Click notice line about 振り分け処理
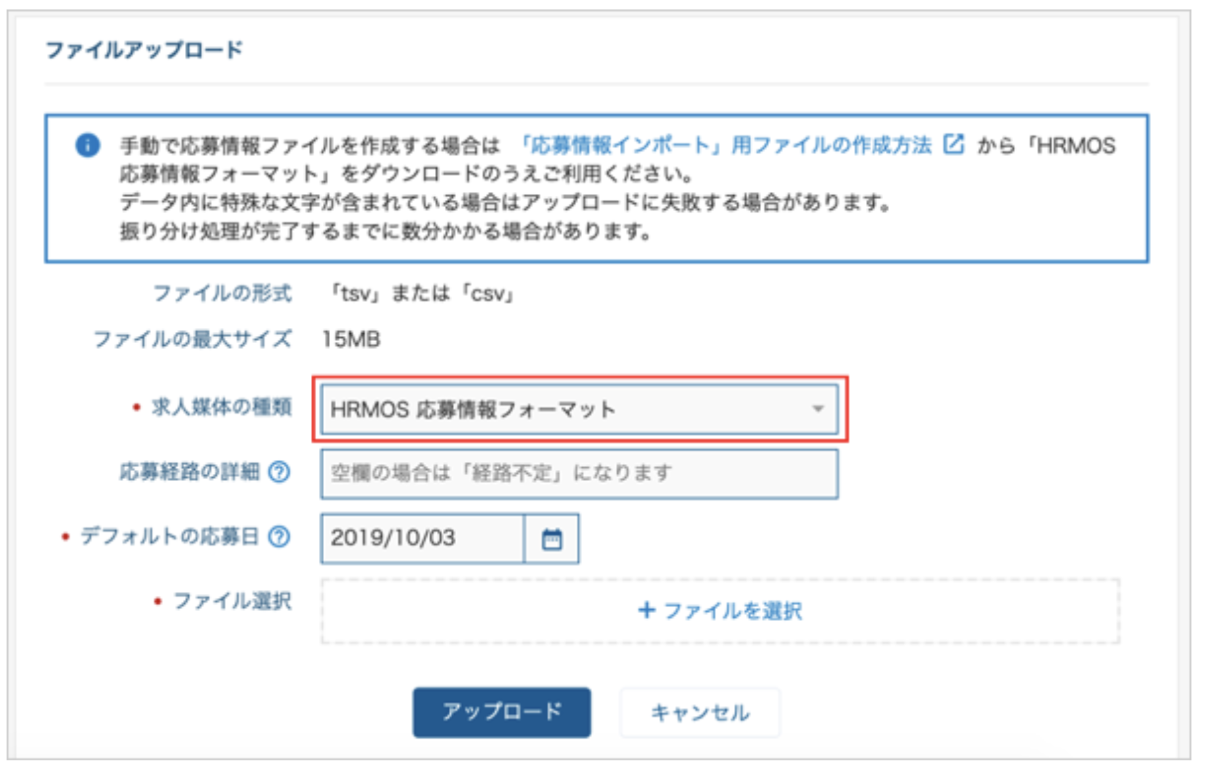 pyautogui.click(x=385, y=234)
